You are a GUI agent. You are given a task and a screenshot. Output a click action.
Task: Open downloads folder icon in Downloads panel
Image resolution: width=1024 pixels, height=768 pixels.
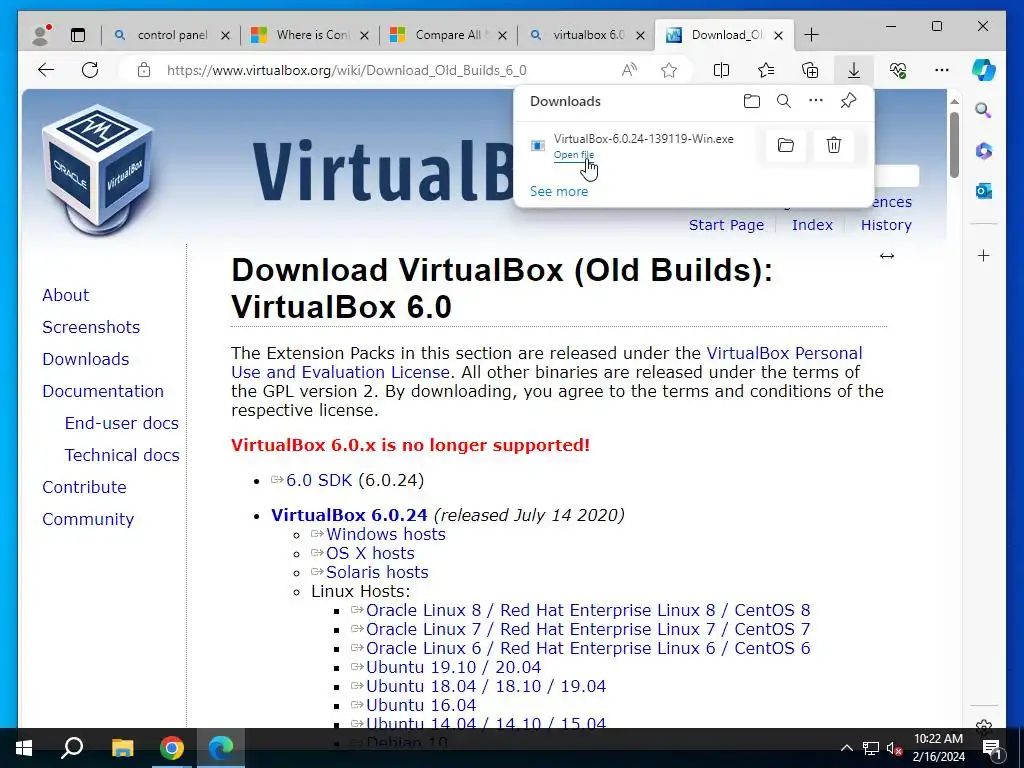[752, 101]
